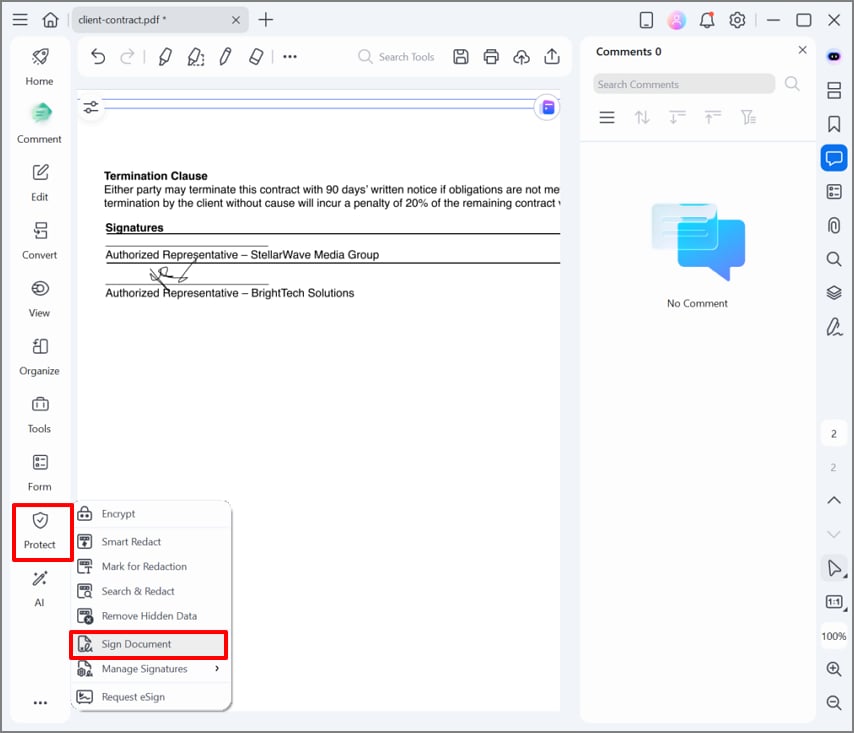
Task: Save the document using the save icon
Action: pyautogui.click(x=461, y=57)
